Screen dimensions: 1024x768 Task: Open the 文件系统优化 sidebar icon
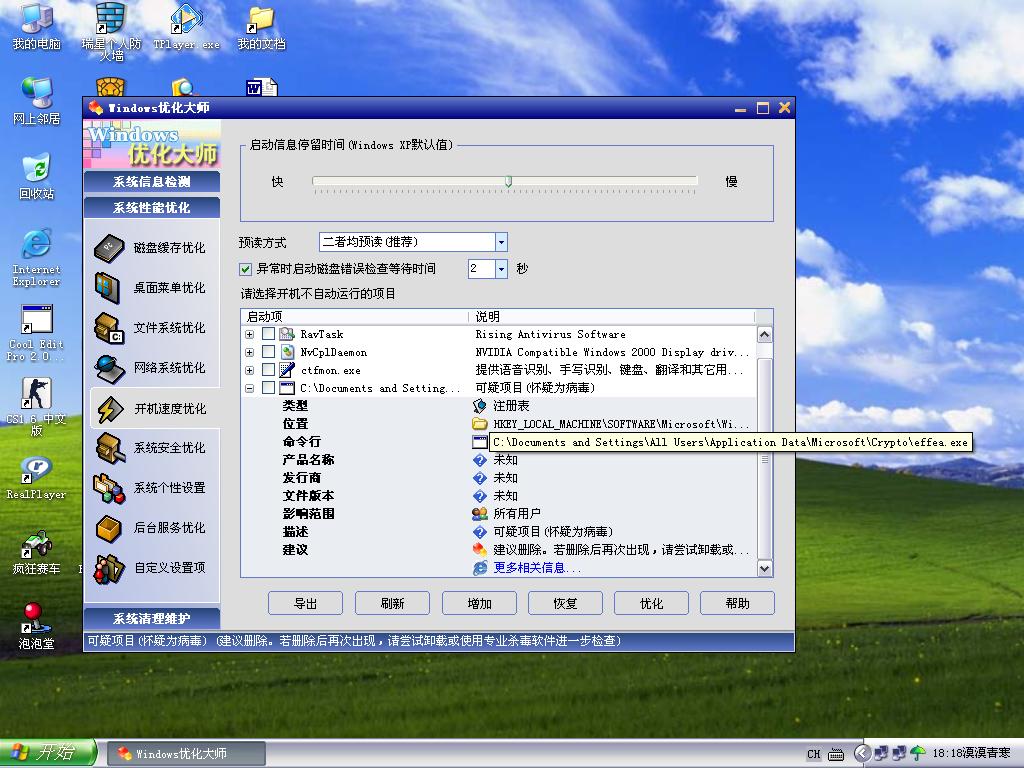click(108, 328)
